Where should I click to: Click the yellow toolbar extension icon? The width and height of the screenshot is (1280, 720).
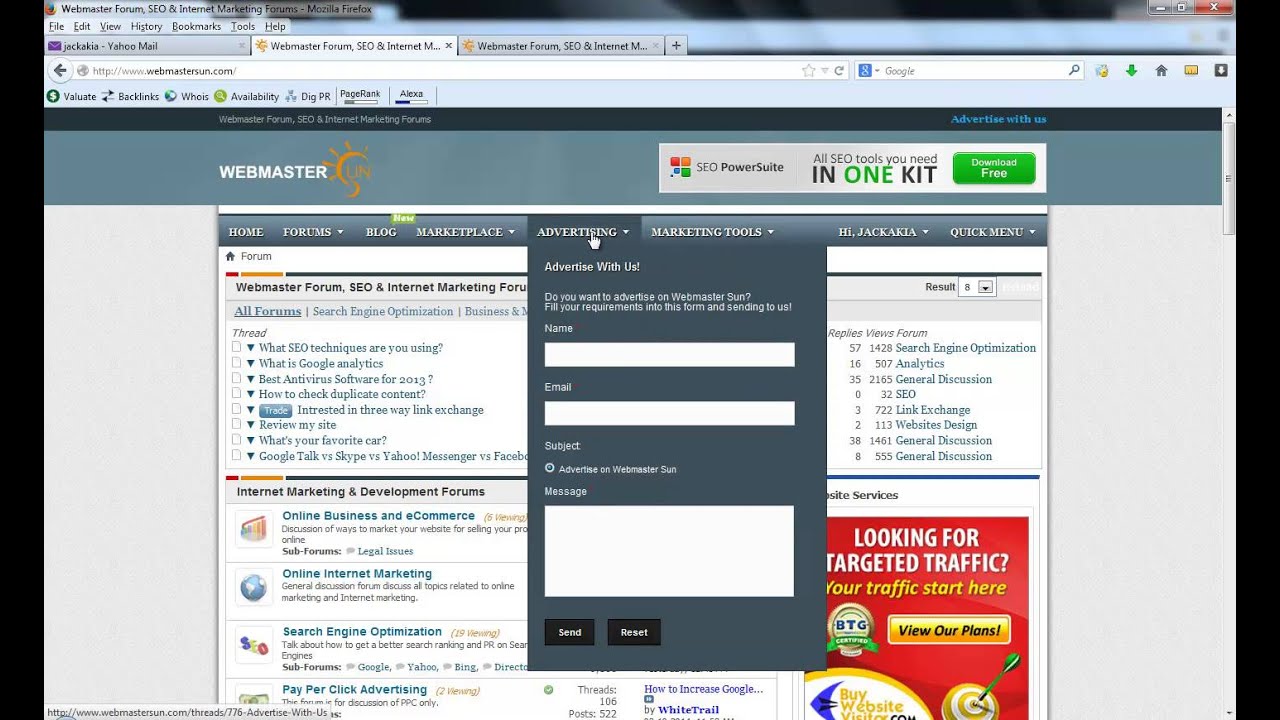tap(1191, 70)
